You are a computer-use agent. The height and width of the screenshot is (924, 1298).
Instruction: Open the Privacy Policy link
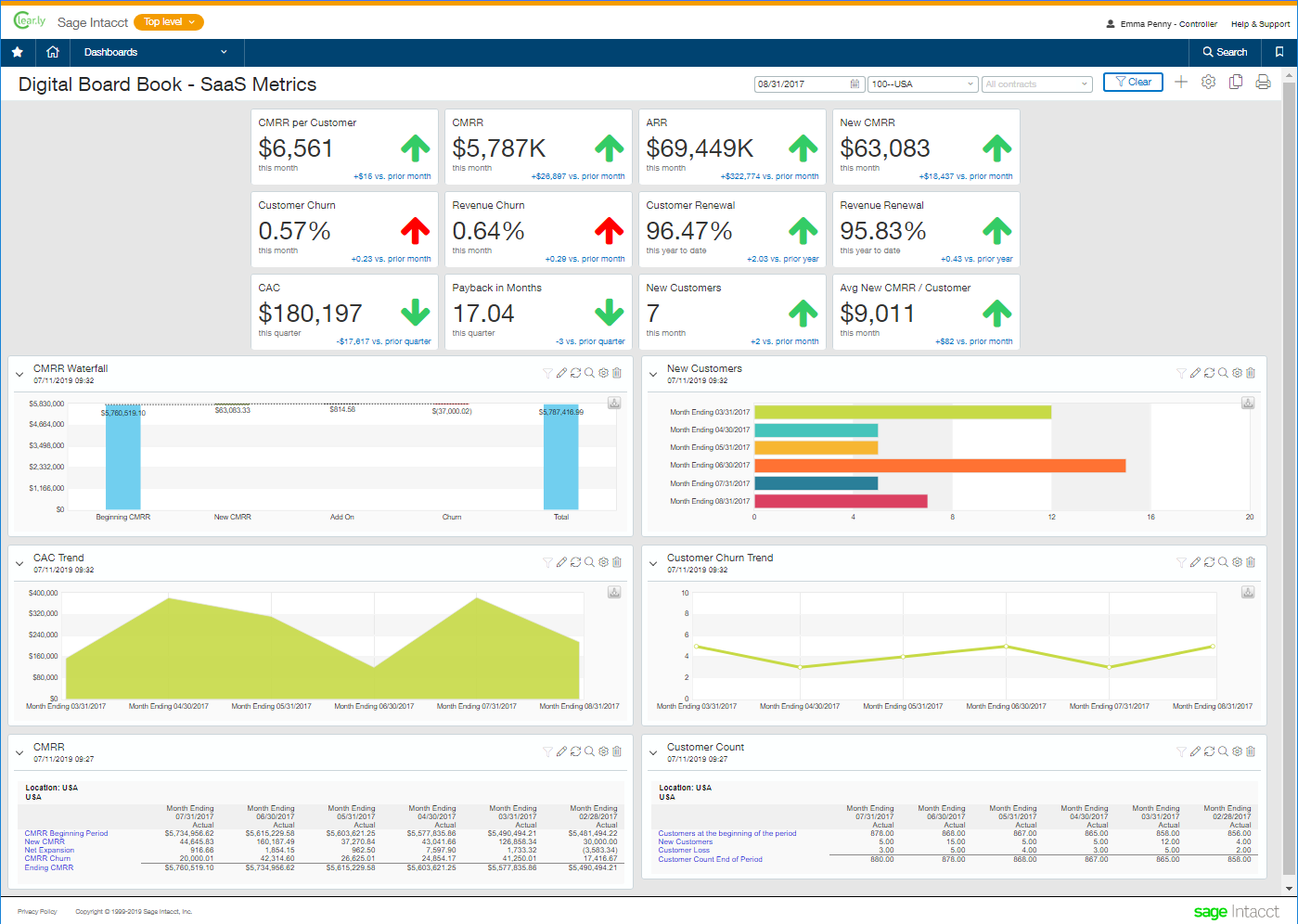[x=36, y=912]
